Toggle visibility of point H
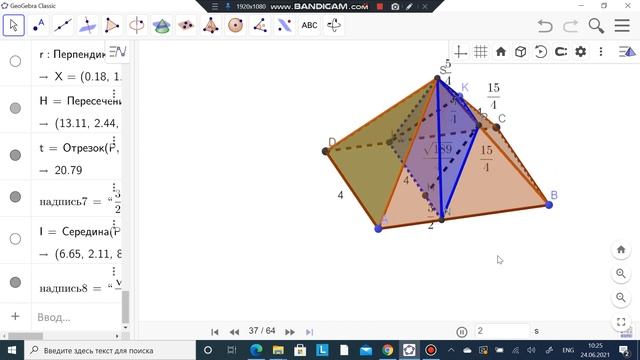The height and width of the screenshot is (360, 640). pyautogui.click(x=15, y=108)
